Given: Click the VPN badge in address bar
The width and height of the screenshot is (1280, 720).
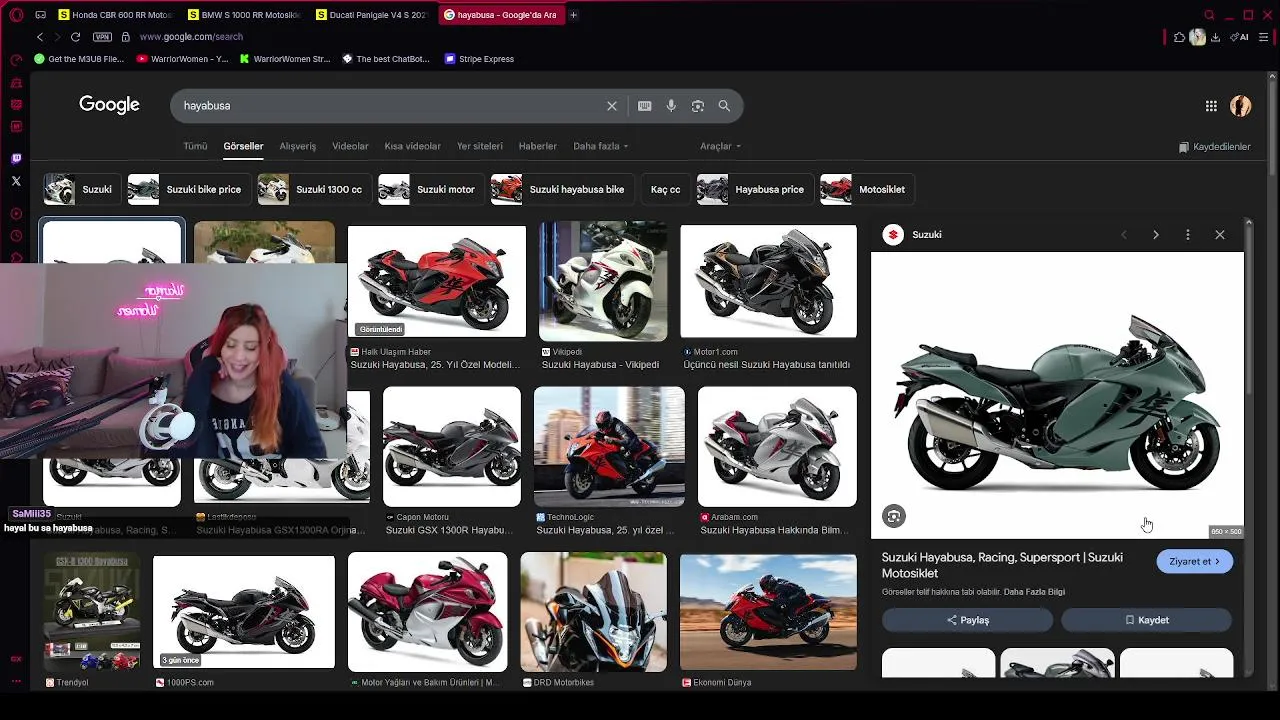Looking at the screenshot, I should pos(102,37).
